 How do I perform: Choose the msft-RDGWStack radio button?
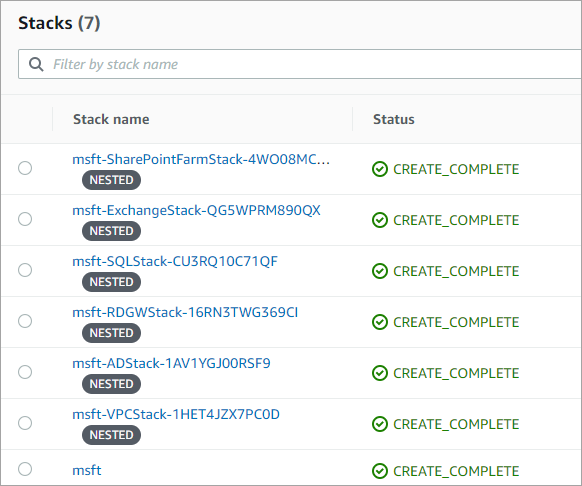click(25, 321)
